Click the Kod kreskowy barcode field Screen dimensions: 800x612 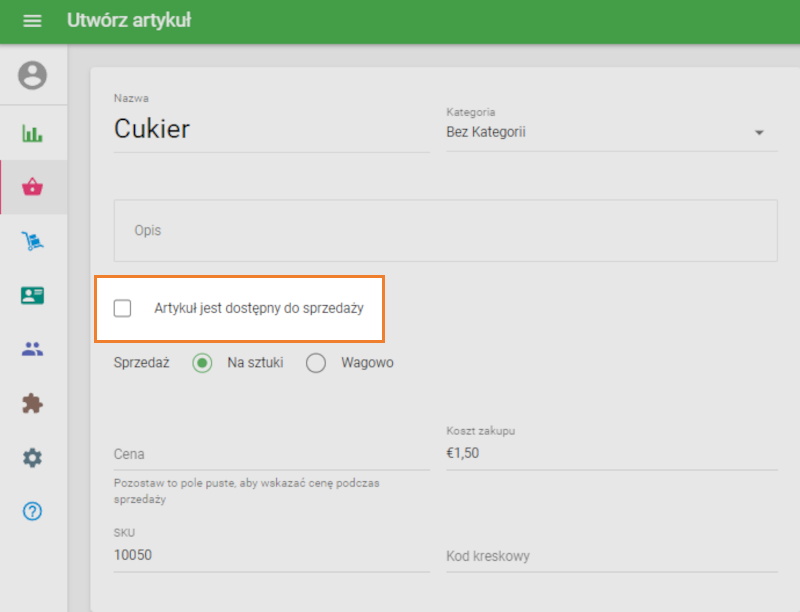(x=610, y=556)
